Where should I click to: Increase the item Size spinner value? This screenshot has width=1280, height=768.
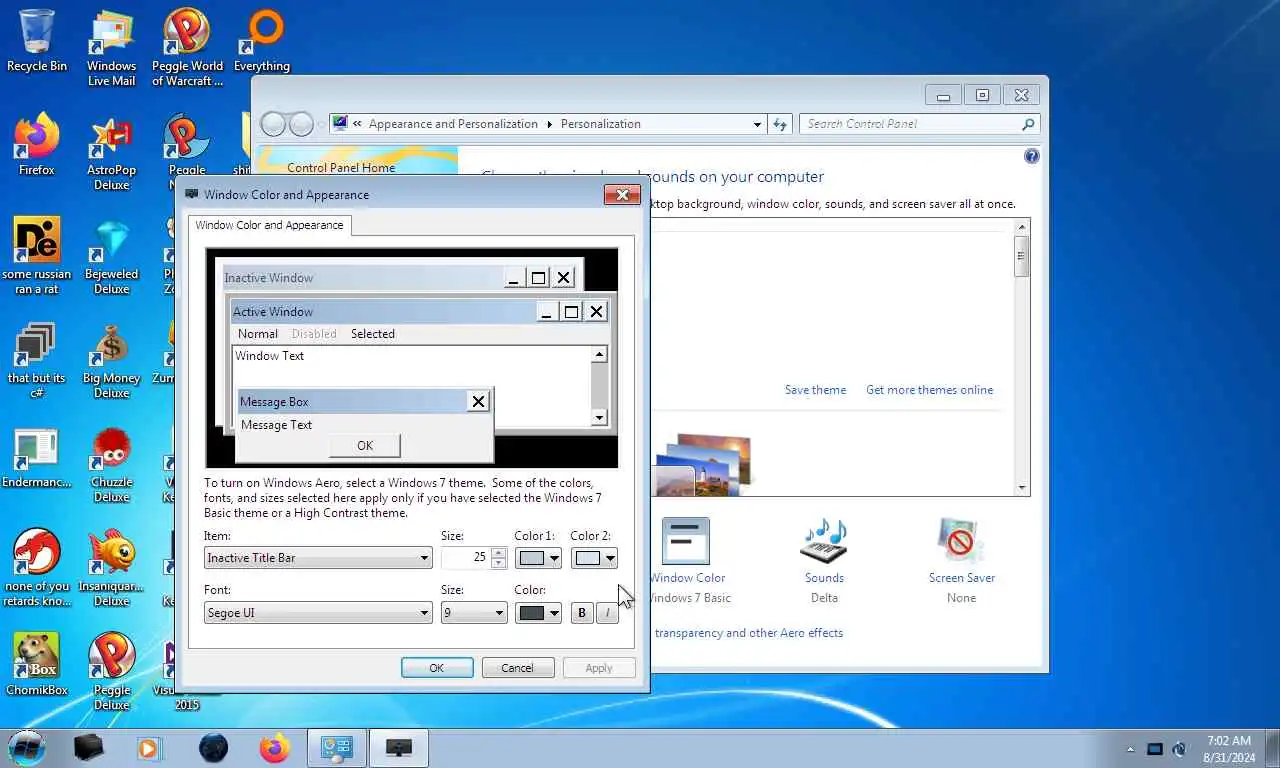[x=499, y=552]
